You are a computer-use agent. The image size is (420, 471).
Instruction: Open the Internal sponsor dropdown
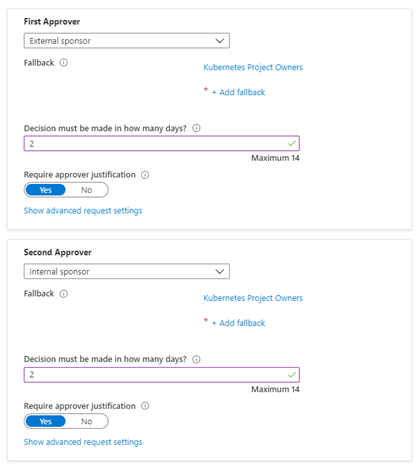coord(127,272)
